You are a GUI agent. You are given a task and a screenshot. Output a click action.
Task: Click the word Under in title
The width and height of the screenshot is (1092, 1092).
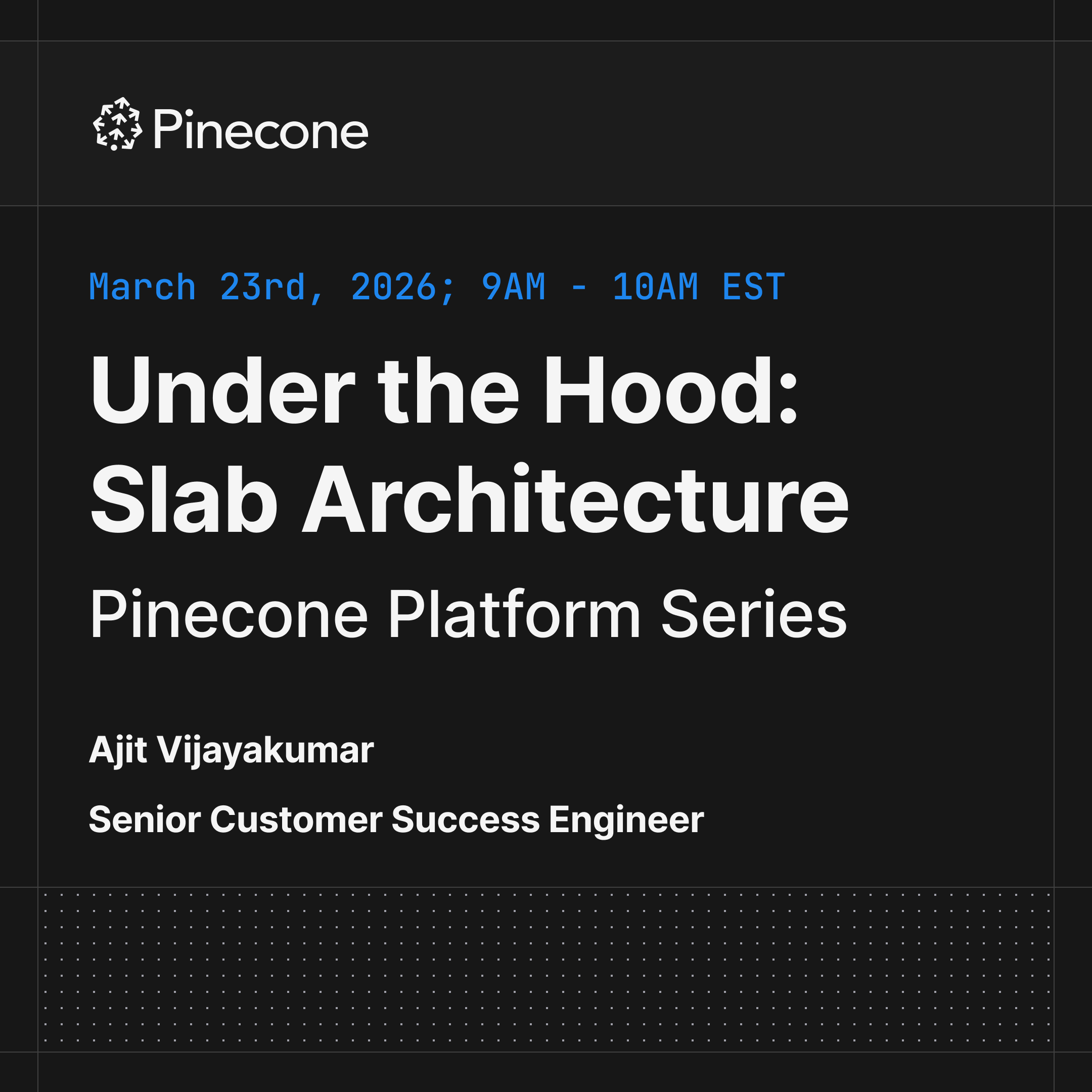coord(222,391)
